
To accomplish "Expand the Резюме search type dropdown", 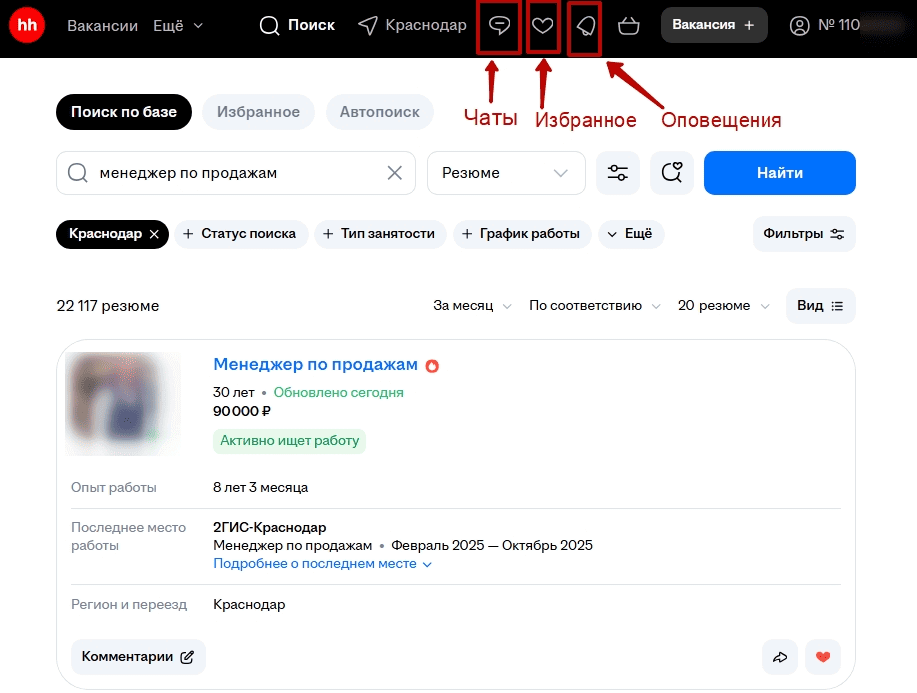I will [505, 173].
